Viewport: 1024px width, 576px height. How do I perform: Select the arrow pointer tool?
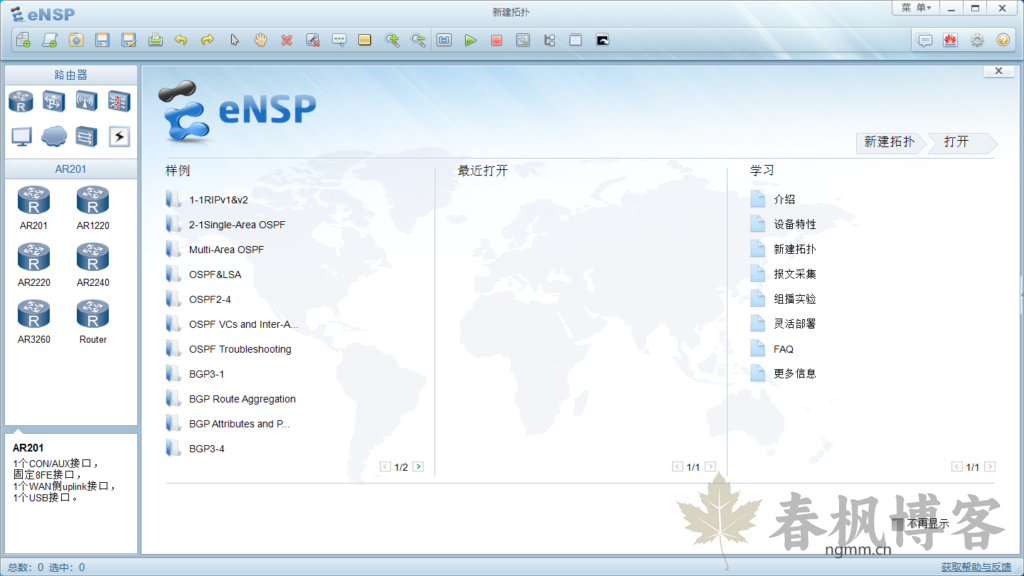234,40
